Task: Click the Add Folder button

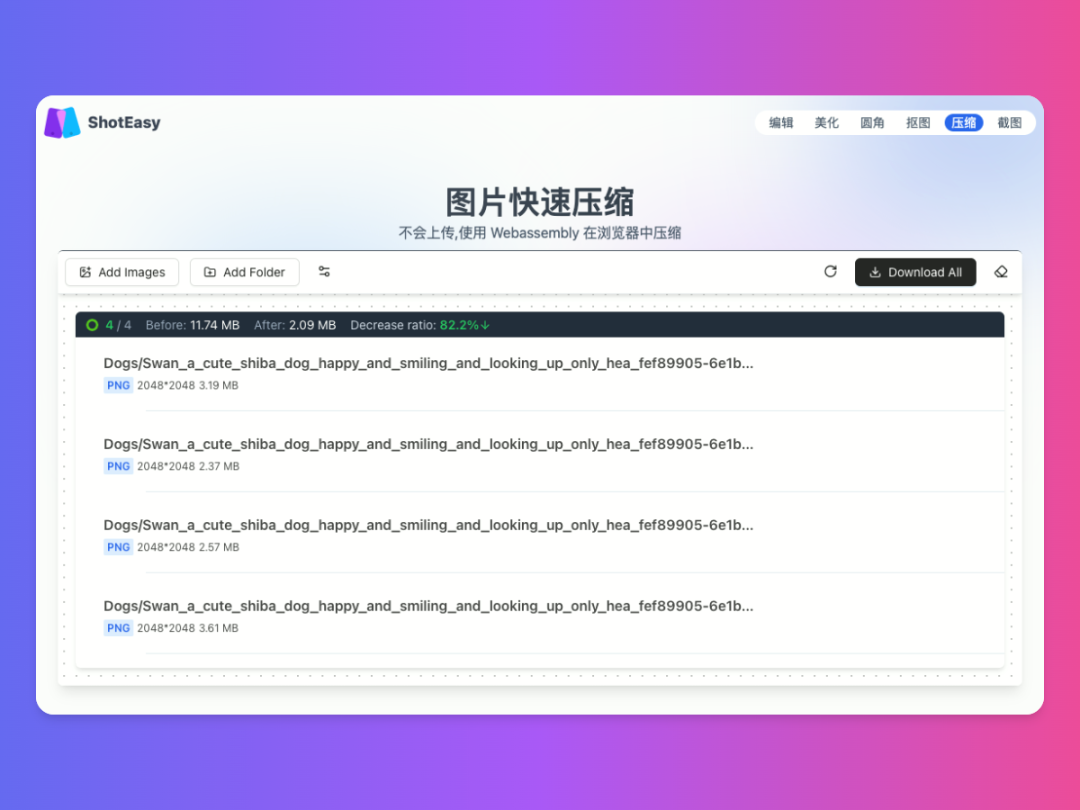Action: [x=245, y=272]
